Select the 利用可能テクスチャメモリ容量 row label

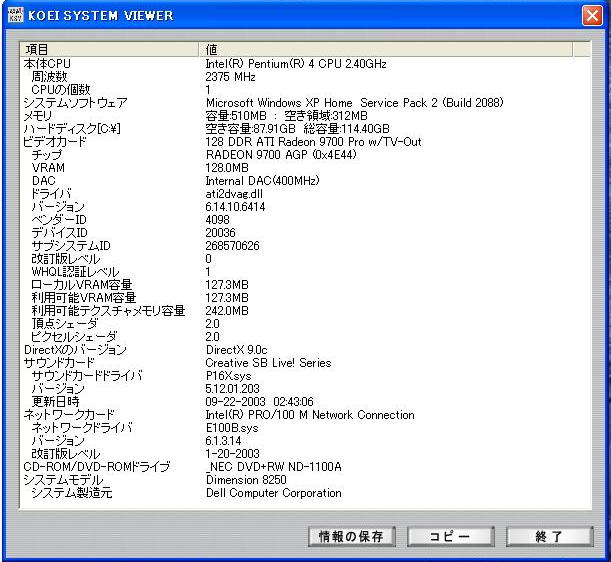(x=108, y=311)
